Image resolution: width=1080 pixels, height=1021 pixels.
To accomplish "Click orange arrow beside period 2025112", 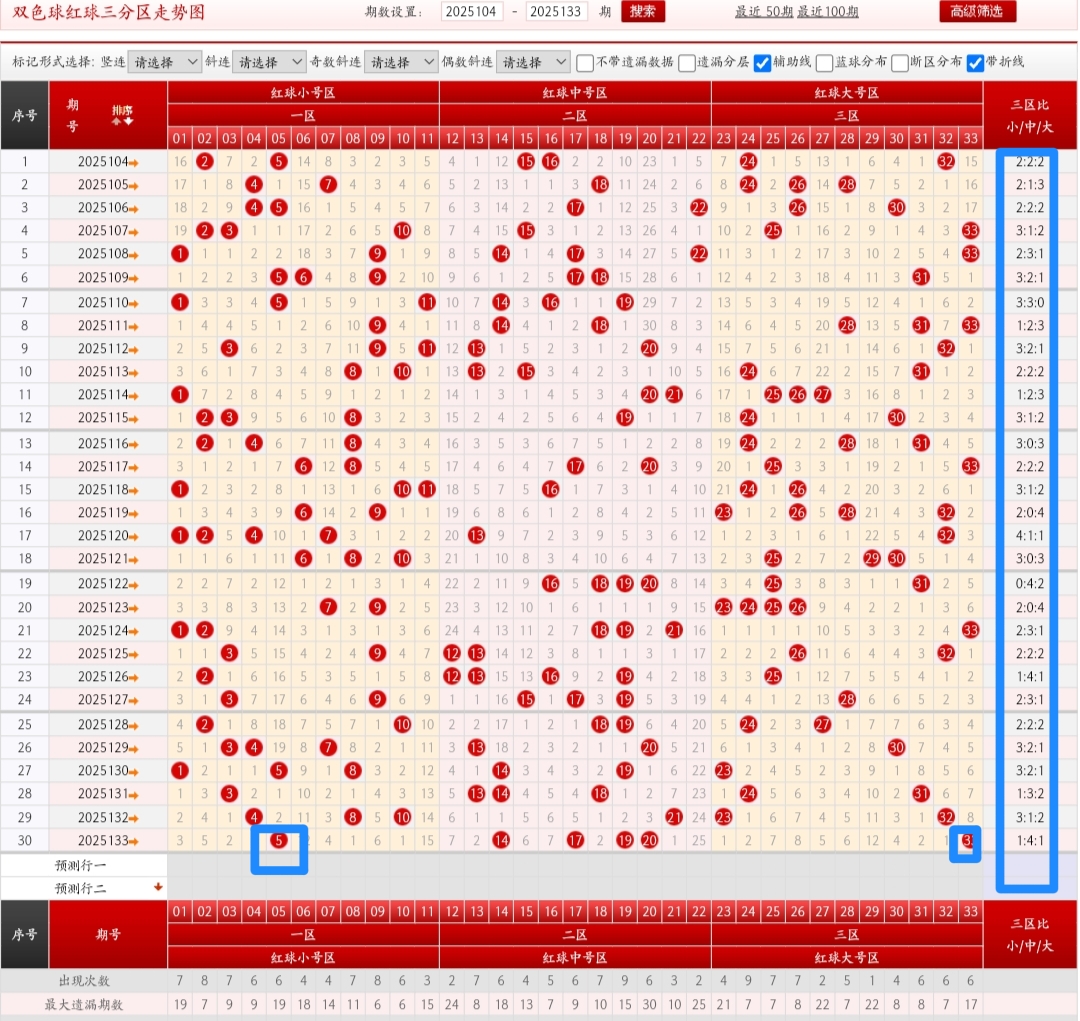I will (x=134, y=350).
